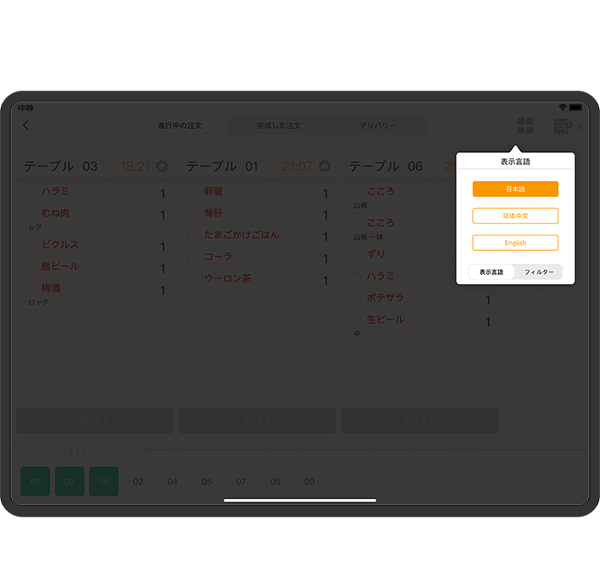Open settings gear for テーブル 01
The height and width of the screenshot is (569, 600).
pos(324,166)
